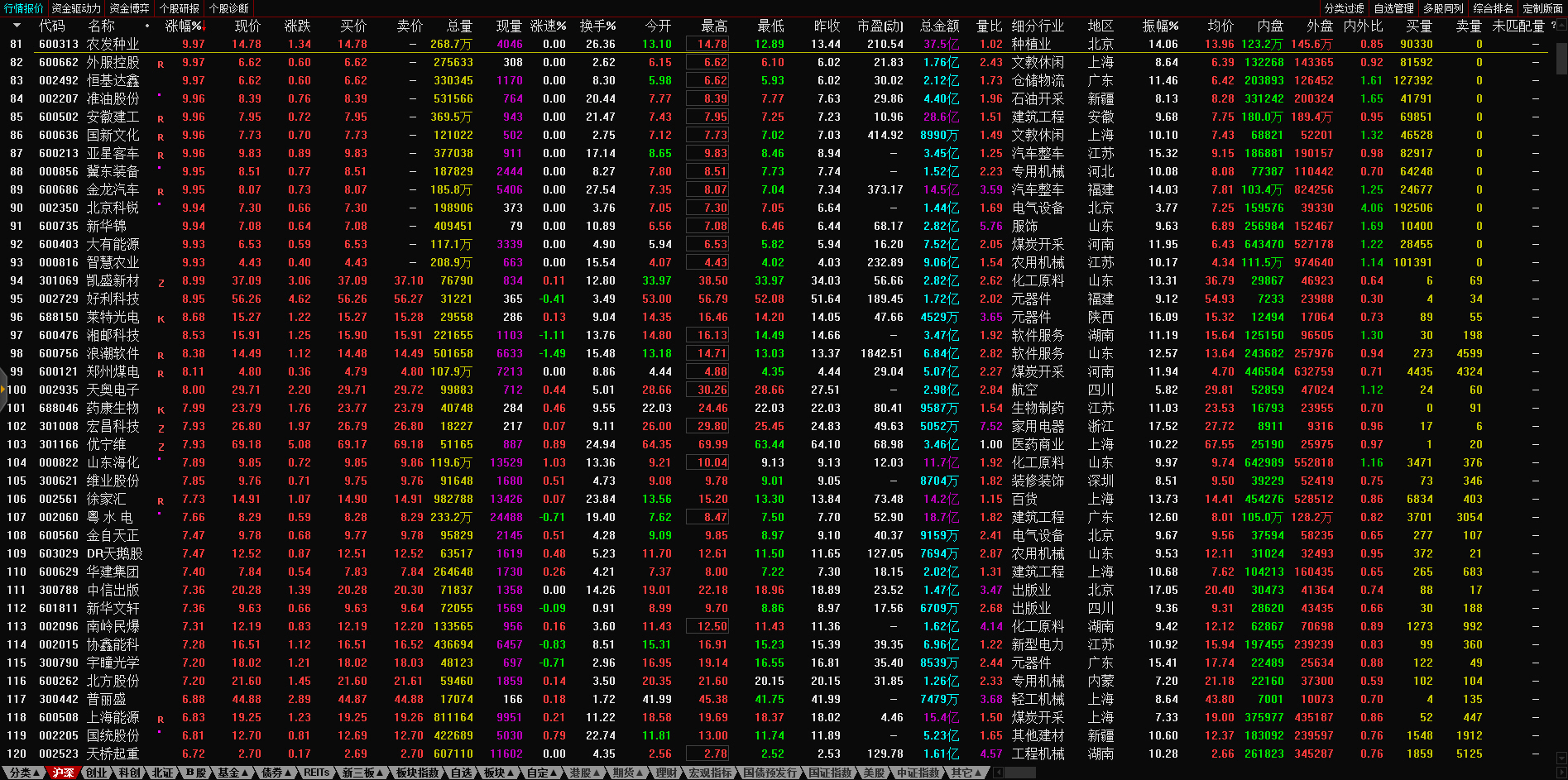Expand the 分类 tab menu
The image size is (1568, 780).
21,773
